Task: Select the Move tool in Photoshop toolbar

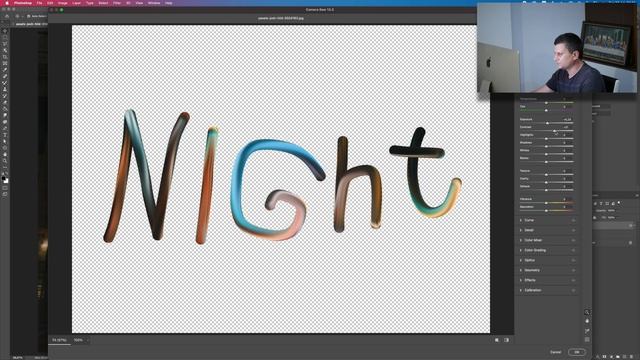Action: coord(5,31)
